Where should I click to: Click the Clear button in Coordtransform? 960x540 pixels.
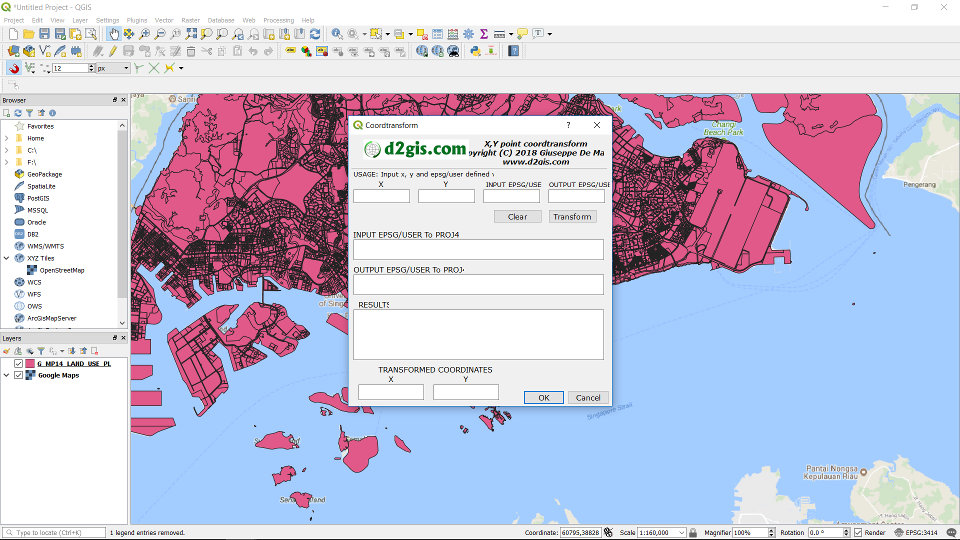(x=517, y=217)
